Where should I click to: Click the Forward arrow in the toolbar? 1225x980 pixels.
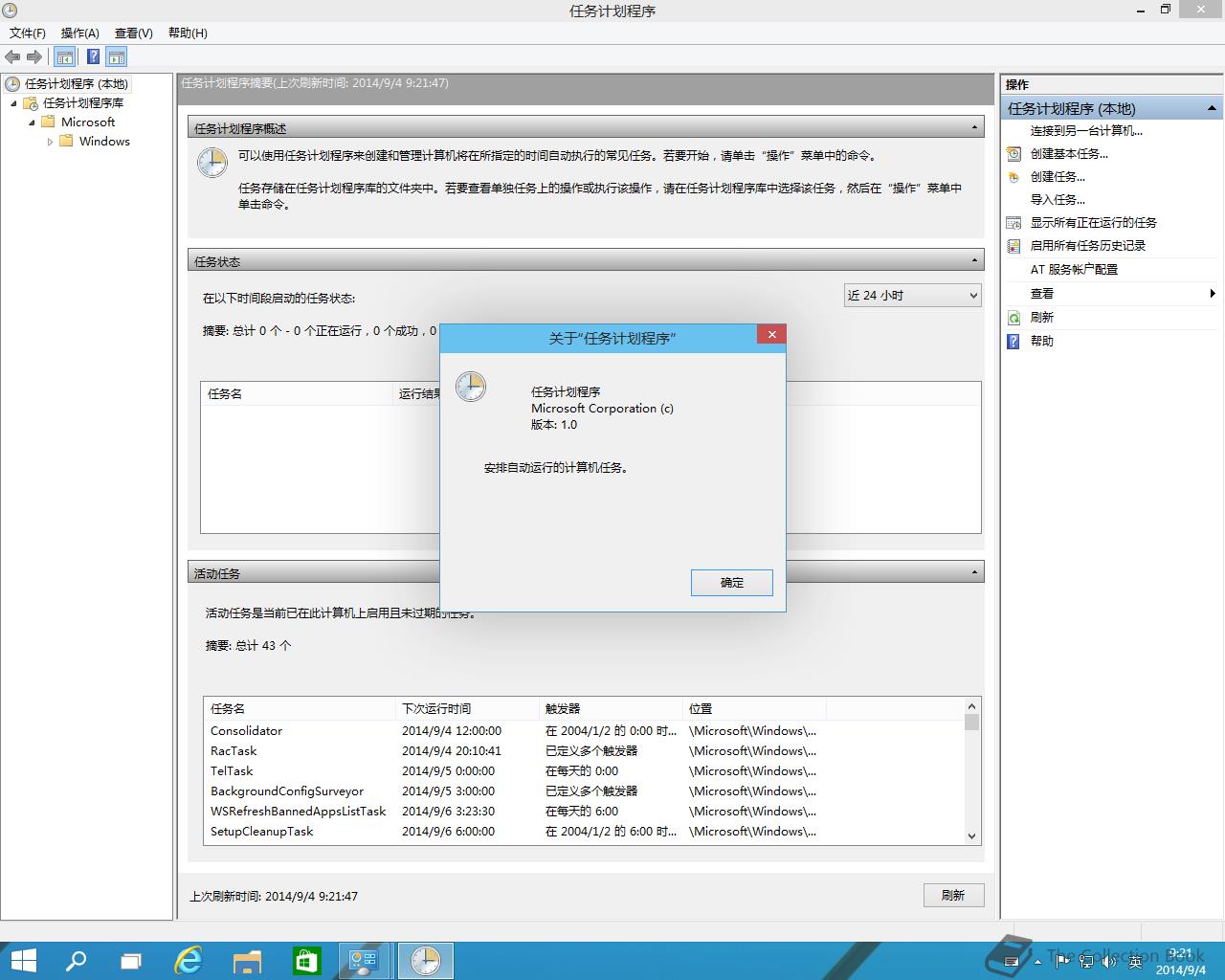34,56
